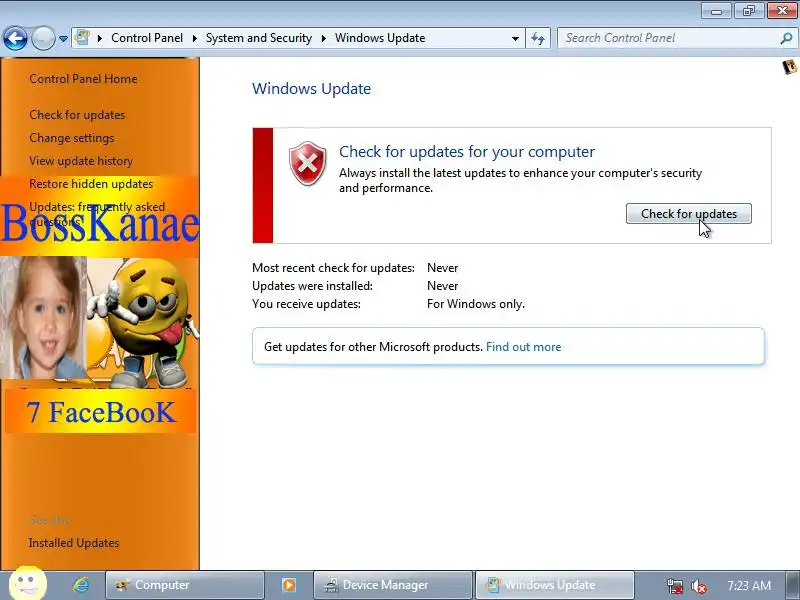Click the search magnifier icon

tap(787, 38)
